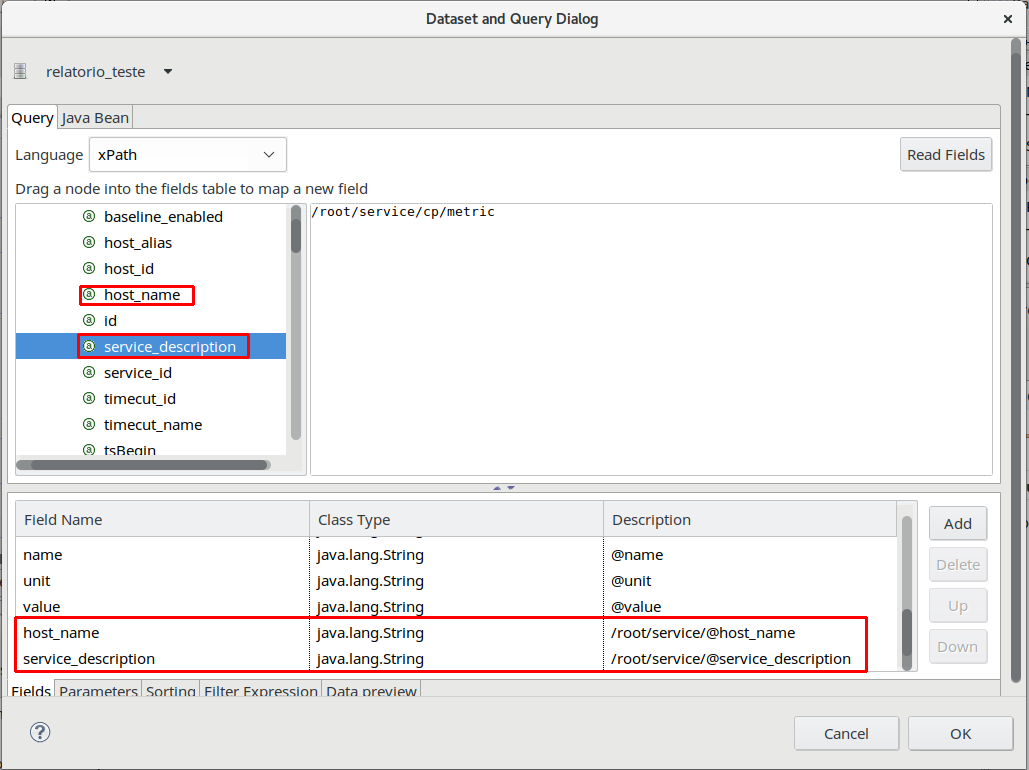Open the Parameters tab
1029x770 pixels.
pyautogui.click(x=98, y=691)
